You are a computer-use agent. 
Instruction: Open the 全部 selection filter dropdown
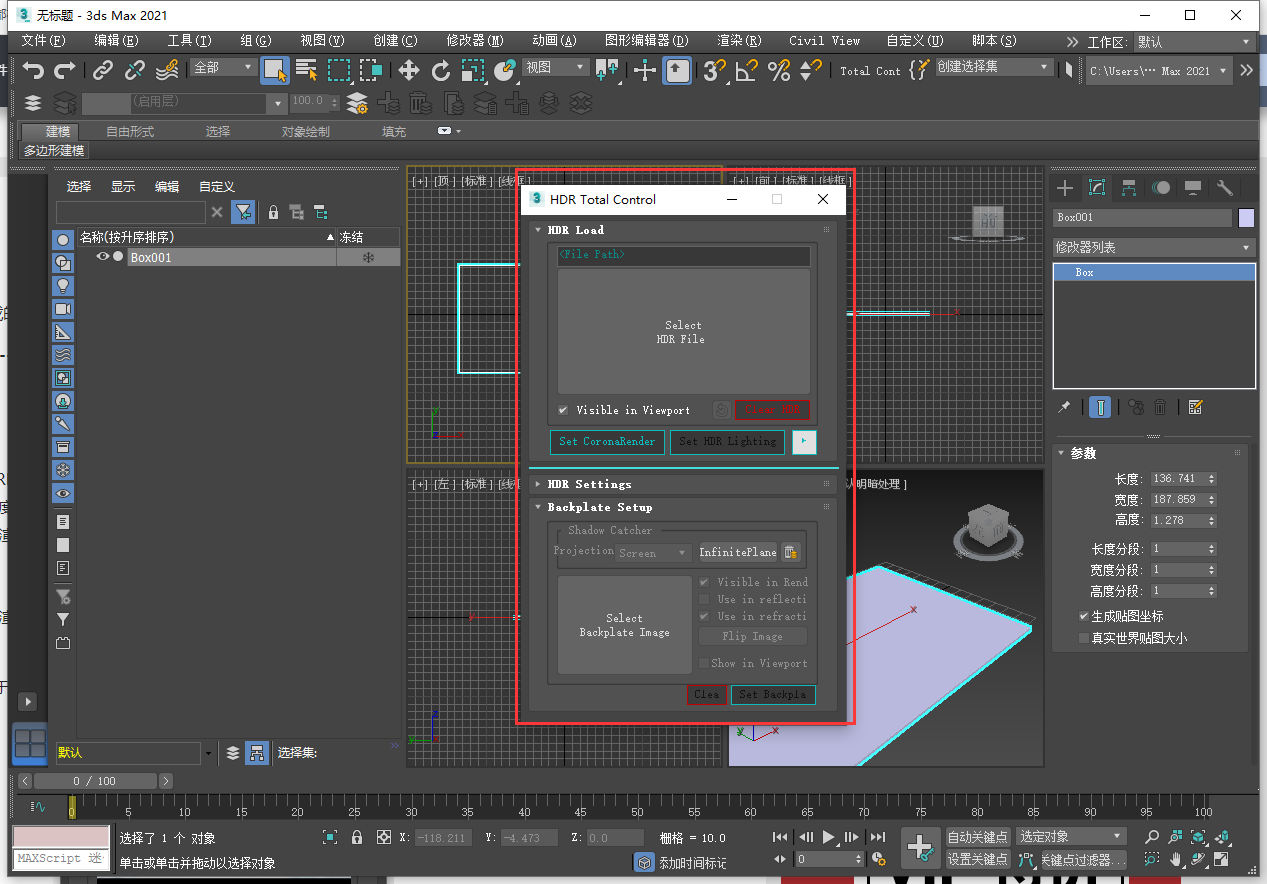coord(224,67)
